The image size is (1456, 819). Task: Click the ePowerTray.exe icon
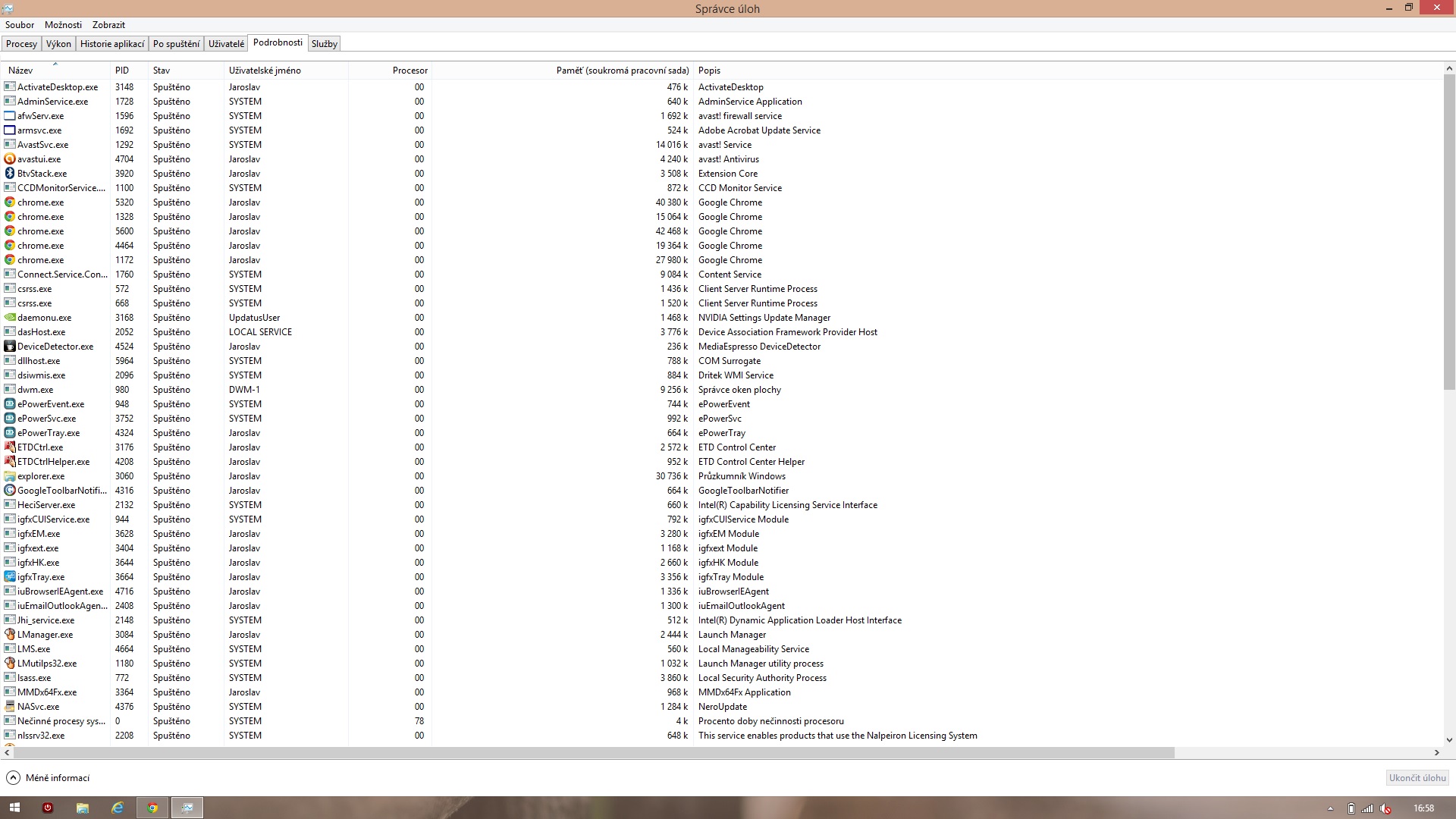(10, 433)
